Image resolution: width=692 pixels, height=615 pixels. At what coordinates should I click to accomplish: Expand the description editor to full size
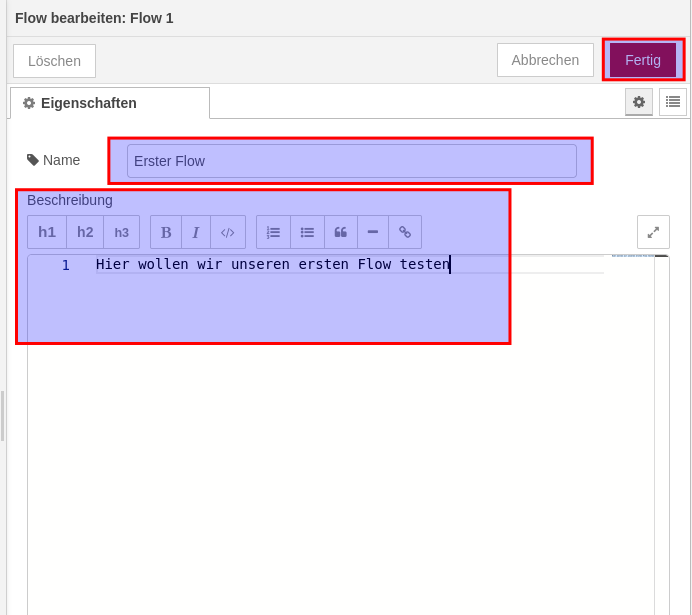(x=653, y=232)
